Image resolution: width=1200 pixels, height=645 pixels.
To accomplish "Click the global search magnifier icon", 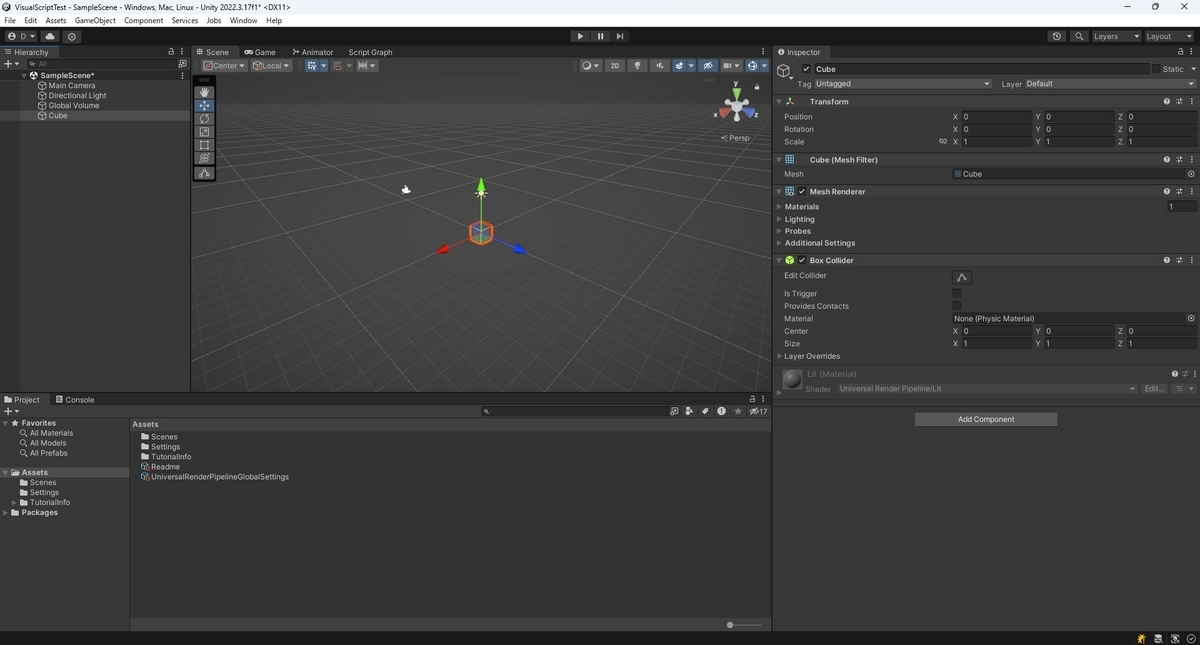I will [1079, 36].
